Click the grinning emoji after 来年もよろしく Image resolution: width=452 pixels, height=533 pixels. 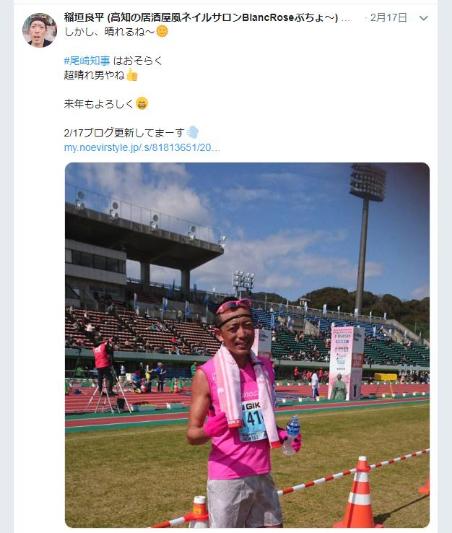[142, 104]
